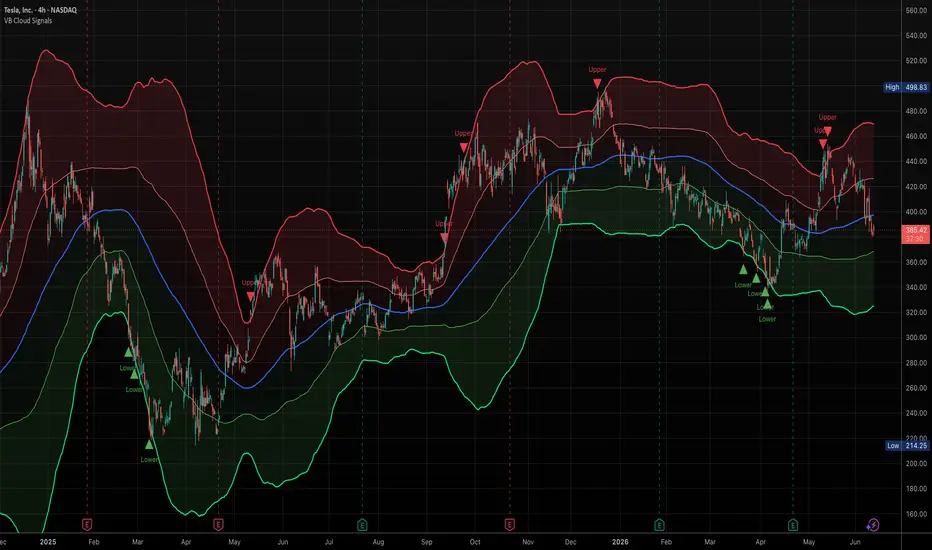
Task: Click the 260.00 price scale value
Action: [x=916, y=388]
